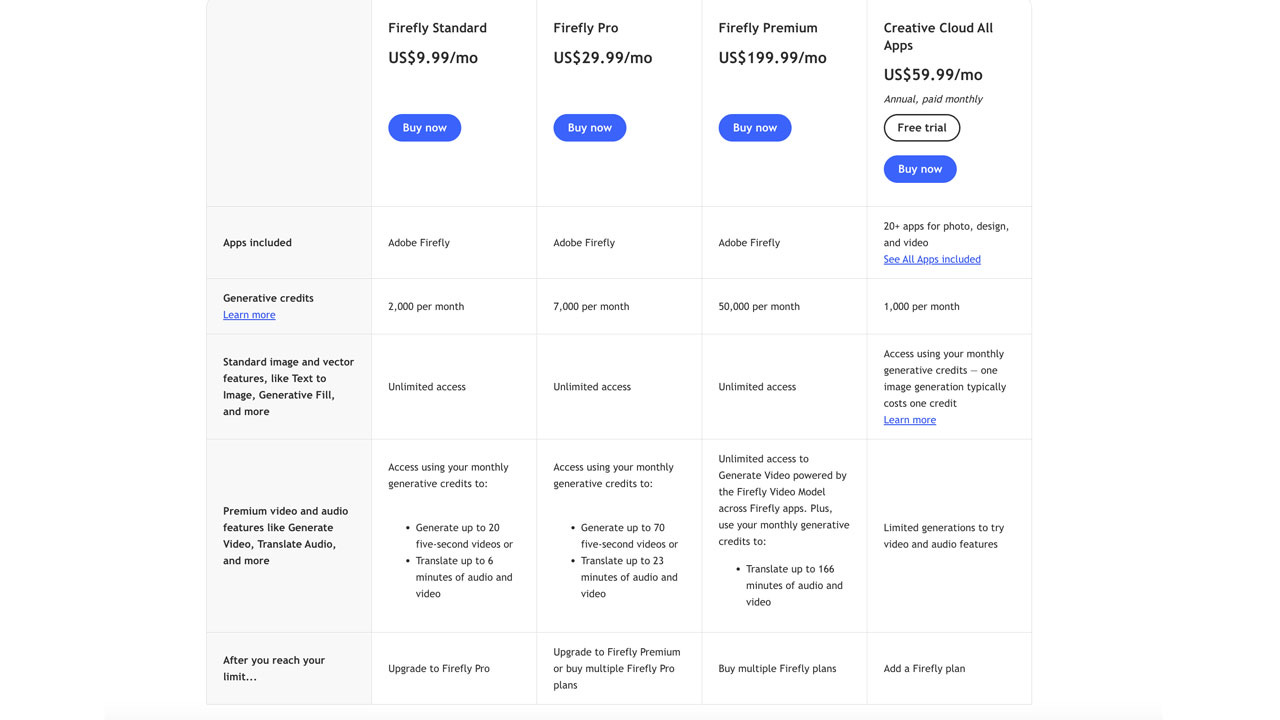
Task: Click the Annual, paid monthly note
Action: click(932, 99)
